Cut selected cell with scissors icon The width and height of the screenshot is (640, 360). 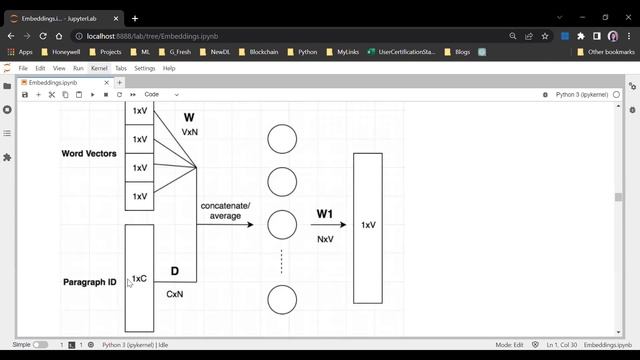tap(52, 95)
